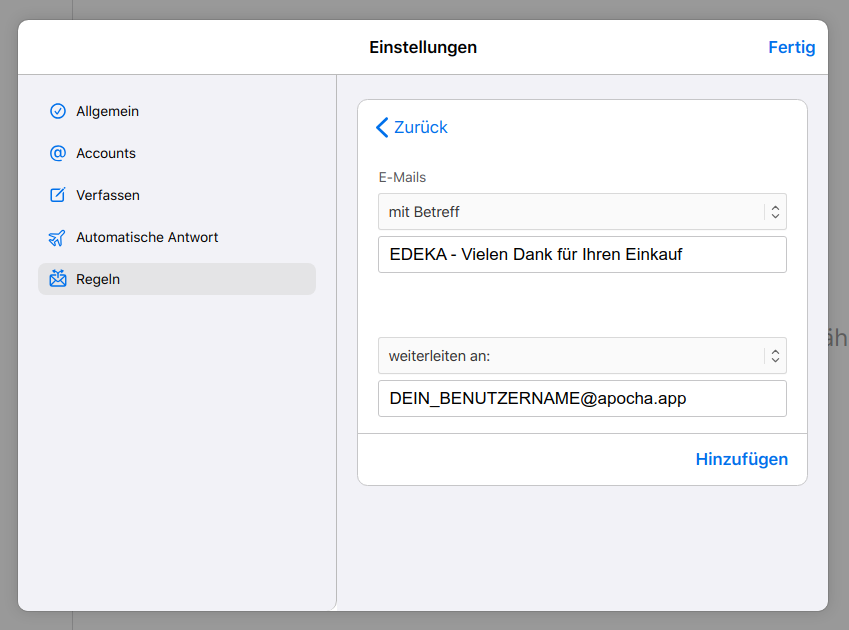This screenshot has height=630, width=849.
Task: Click the Automatische Antwort airplane icon
Action: [57, 238]
